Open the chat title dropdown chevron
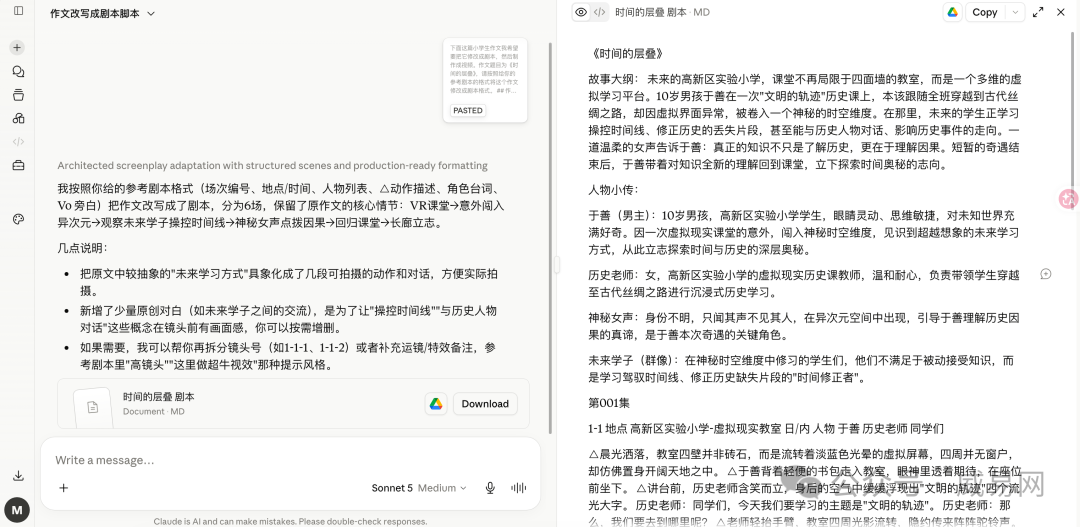The height and width of the screenshot is (527, 1080). coord(151,13)
